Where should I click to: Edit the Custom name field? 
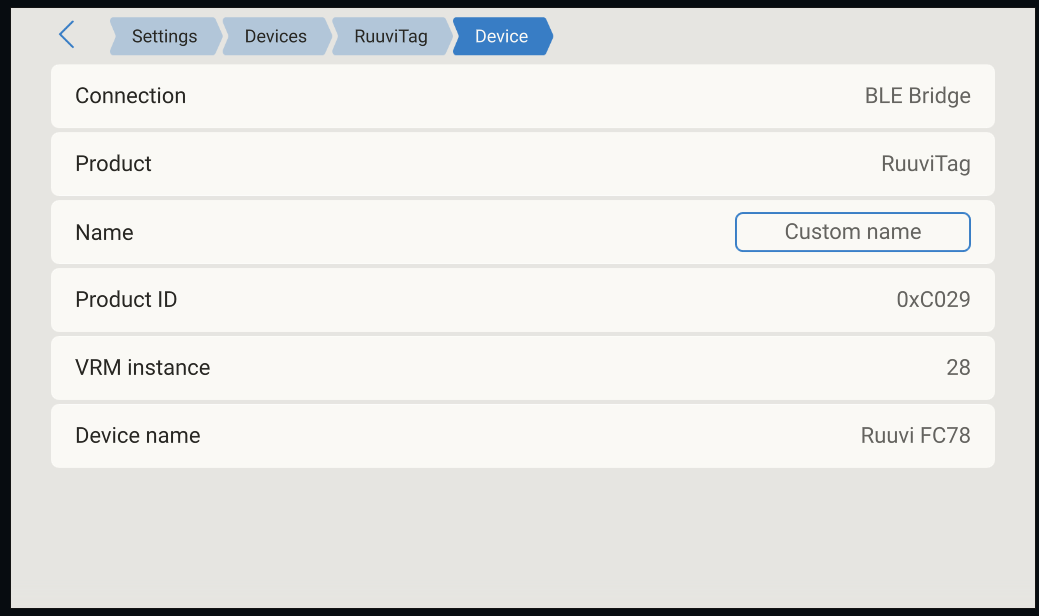click(853, 232)
